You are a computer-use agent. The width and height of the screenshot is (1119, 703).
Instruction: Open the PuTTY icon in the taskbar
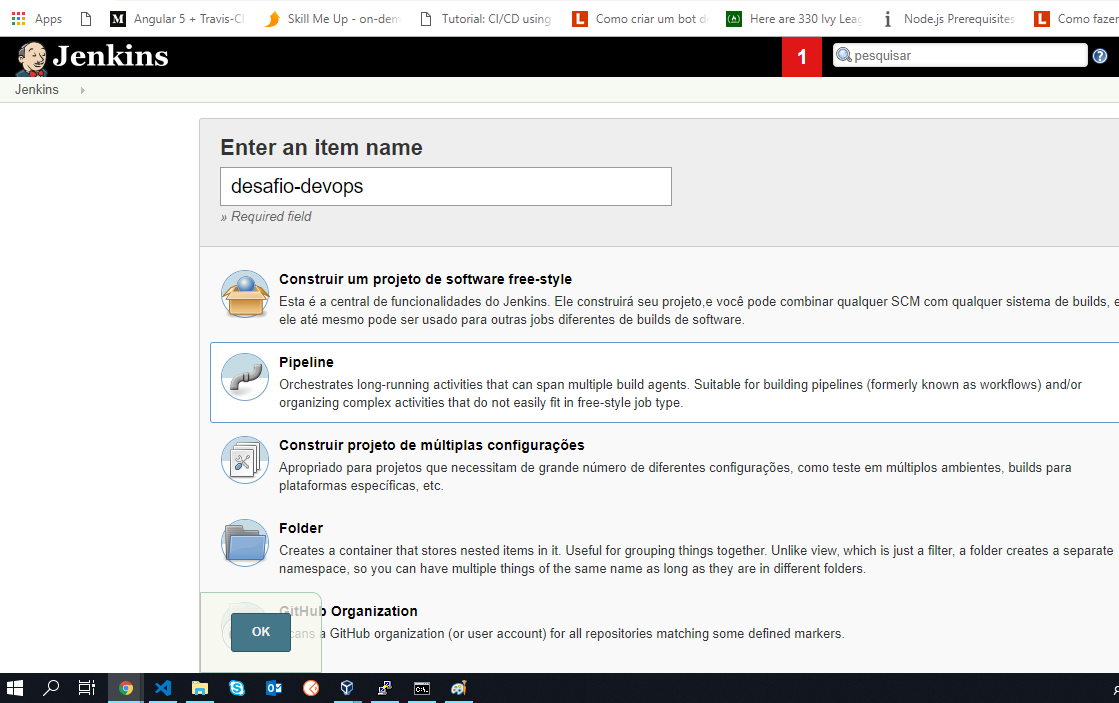[385, 688]
